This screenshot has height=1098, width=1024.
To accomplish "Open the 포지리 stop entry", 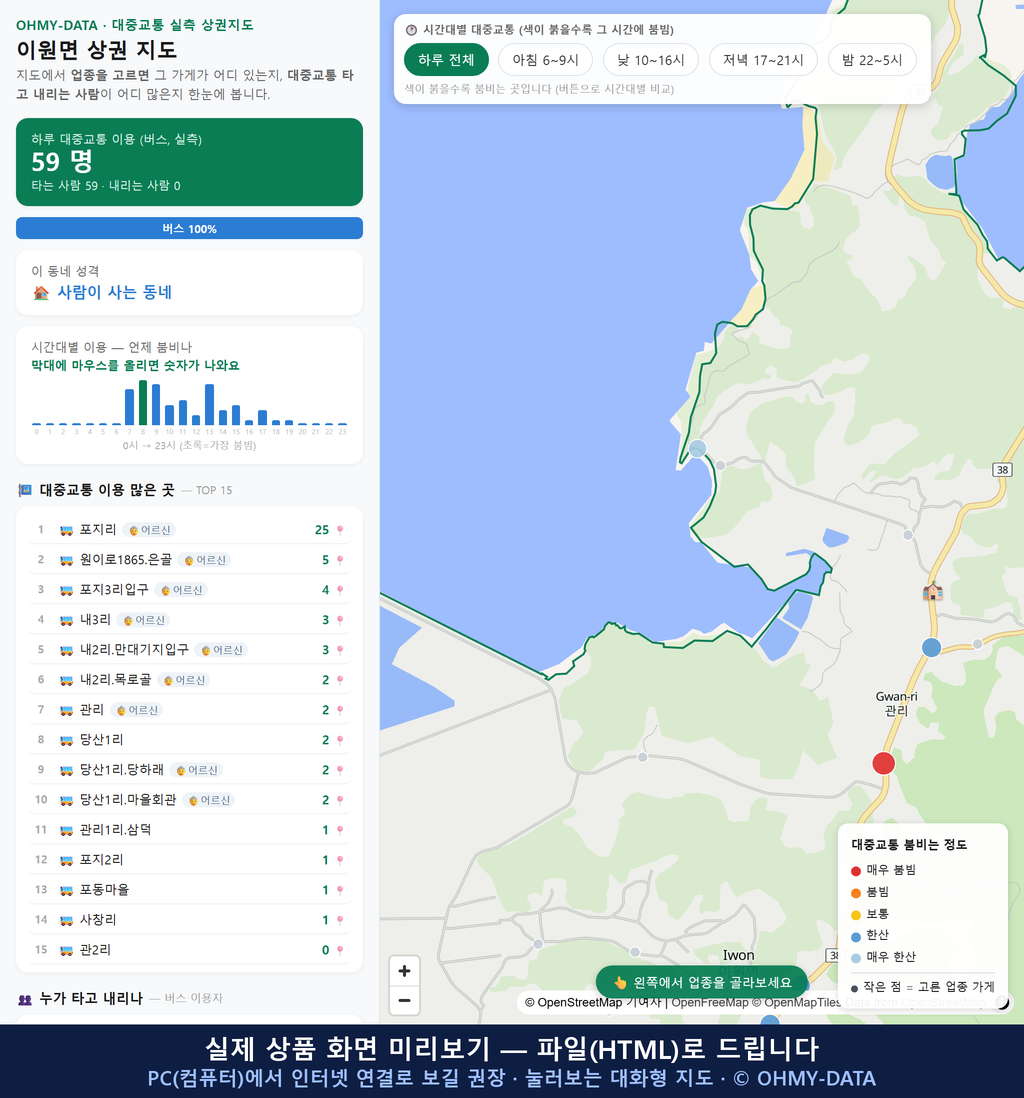I will pos(189,530).
